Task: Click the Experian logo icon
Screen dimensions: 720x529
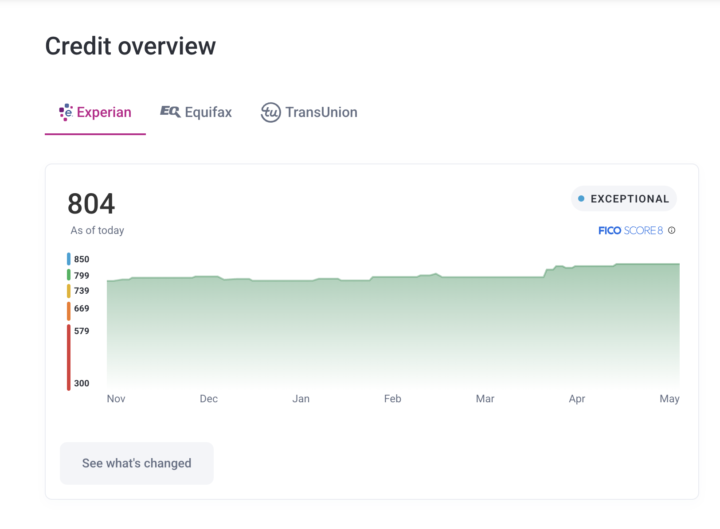Action: 66,112
